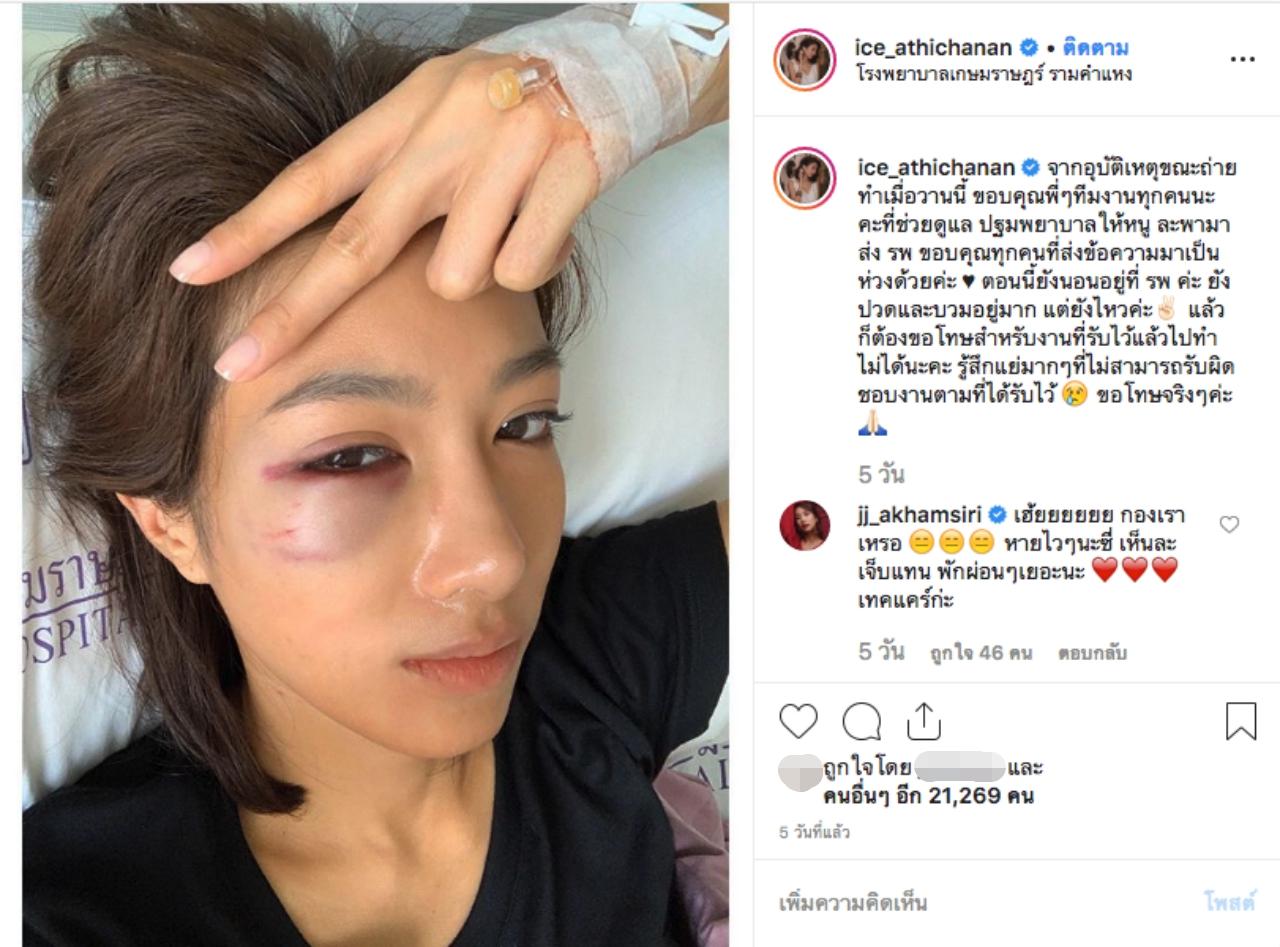Open jj_akhamsiri username link
The height and width of the screenshot is (947, 1280).
click(x=921, y=515)
